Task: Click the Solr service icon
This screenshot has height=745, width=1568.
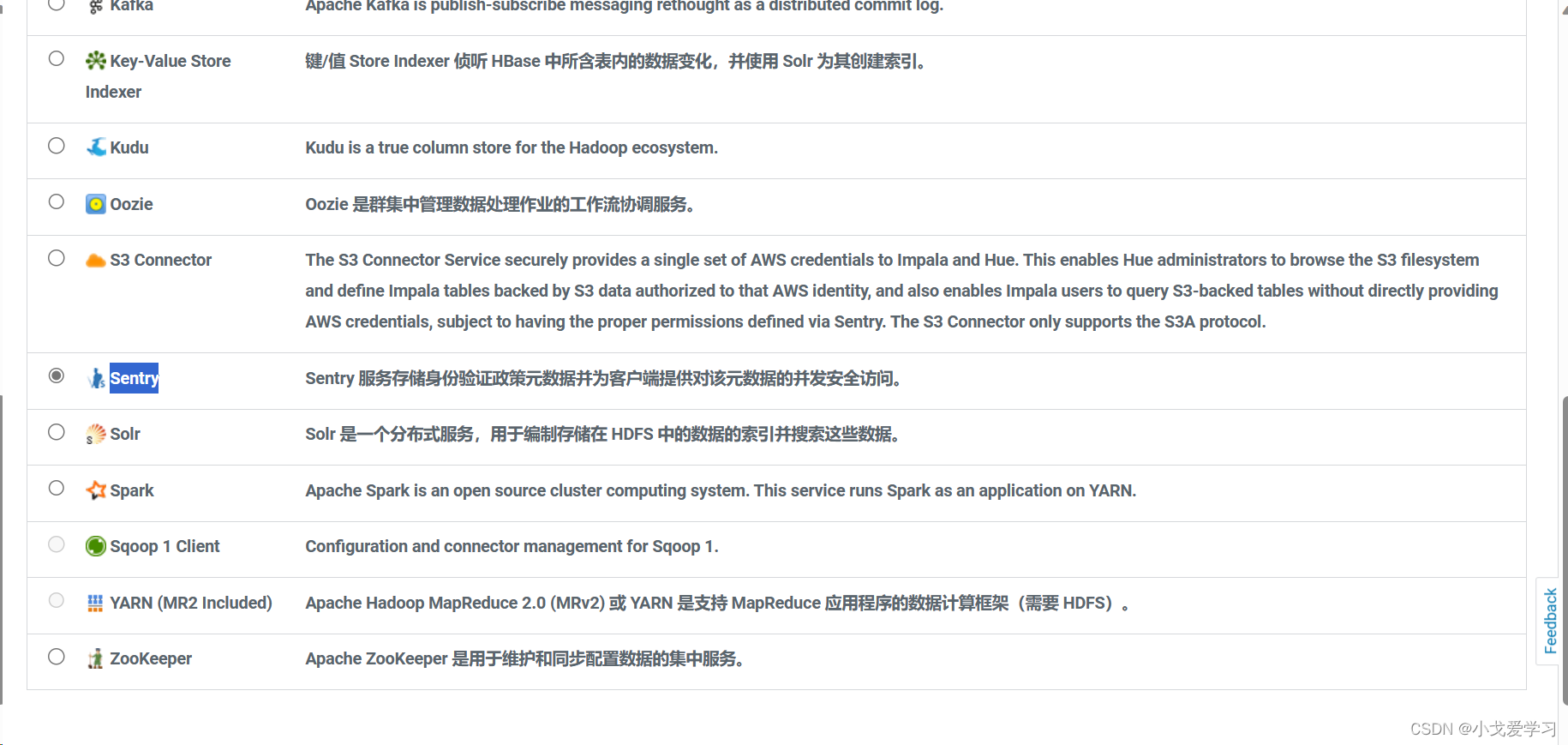Action: pyautogui.click(x=96, y=435)
